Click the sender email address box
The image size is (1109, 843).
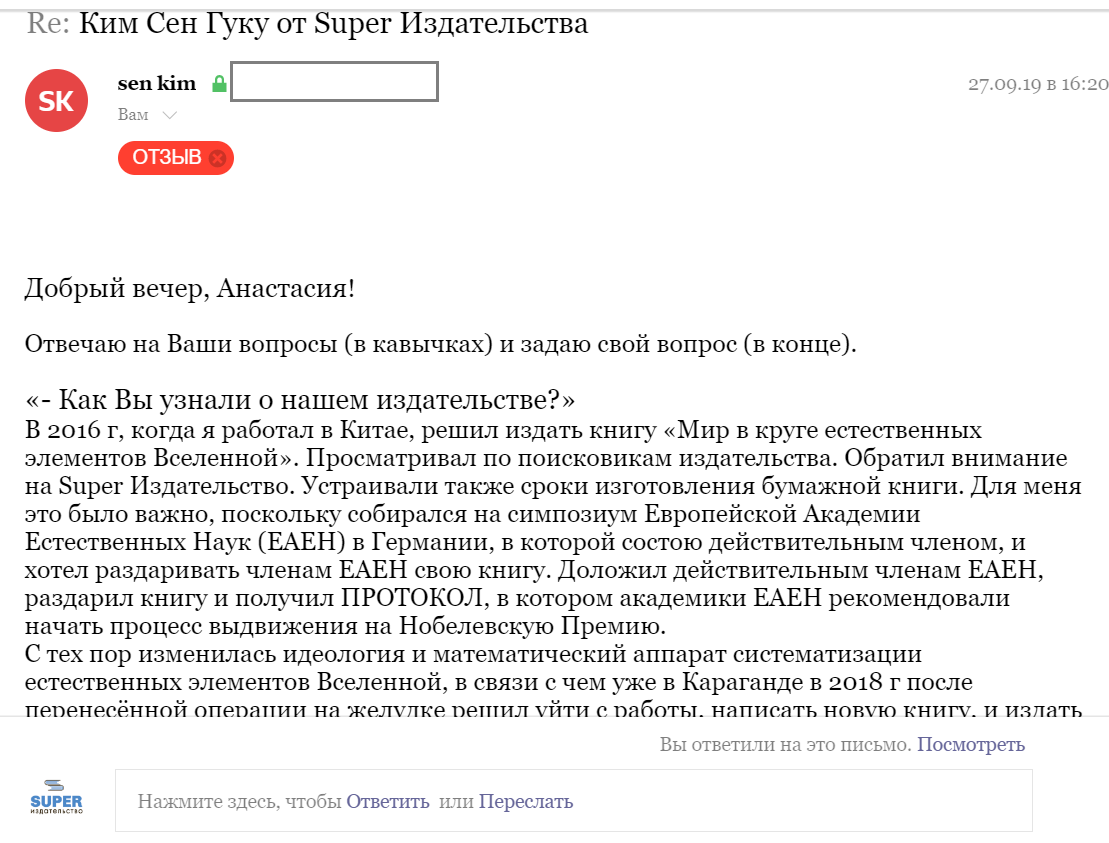[x=334, y=82]
